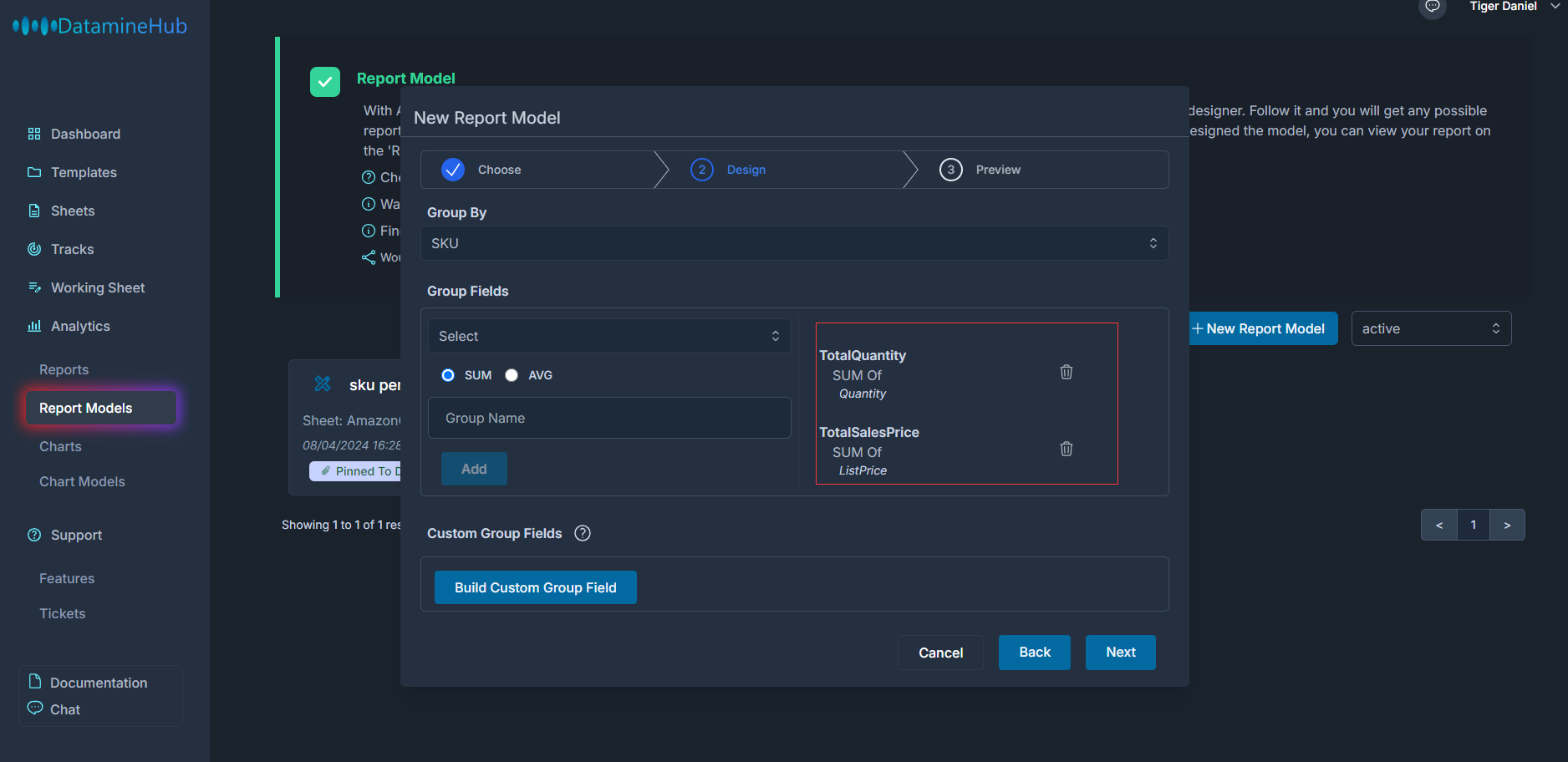Image resolution: width=1568 pixels, height=762 pixels.
Task: Click the Support menu item
Action: pyautogui.click(x=76, y=535)
